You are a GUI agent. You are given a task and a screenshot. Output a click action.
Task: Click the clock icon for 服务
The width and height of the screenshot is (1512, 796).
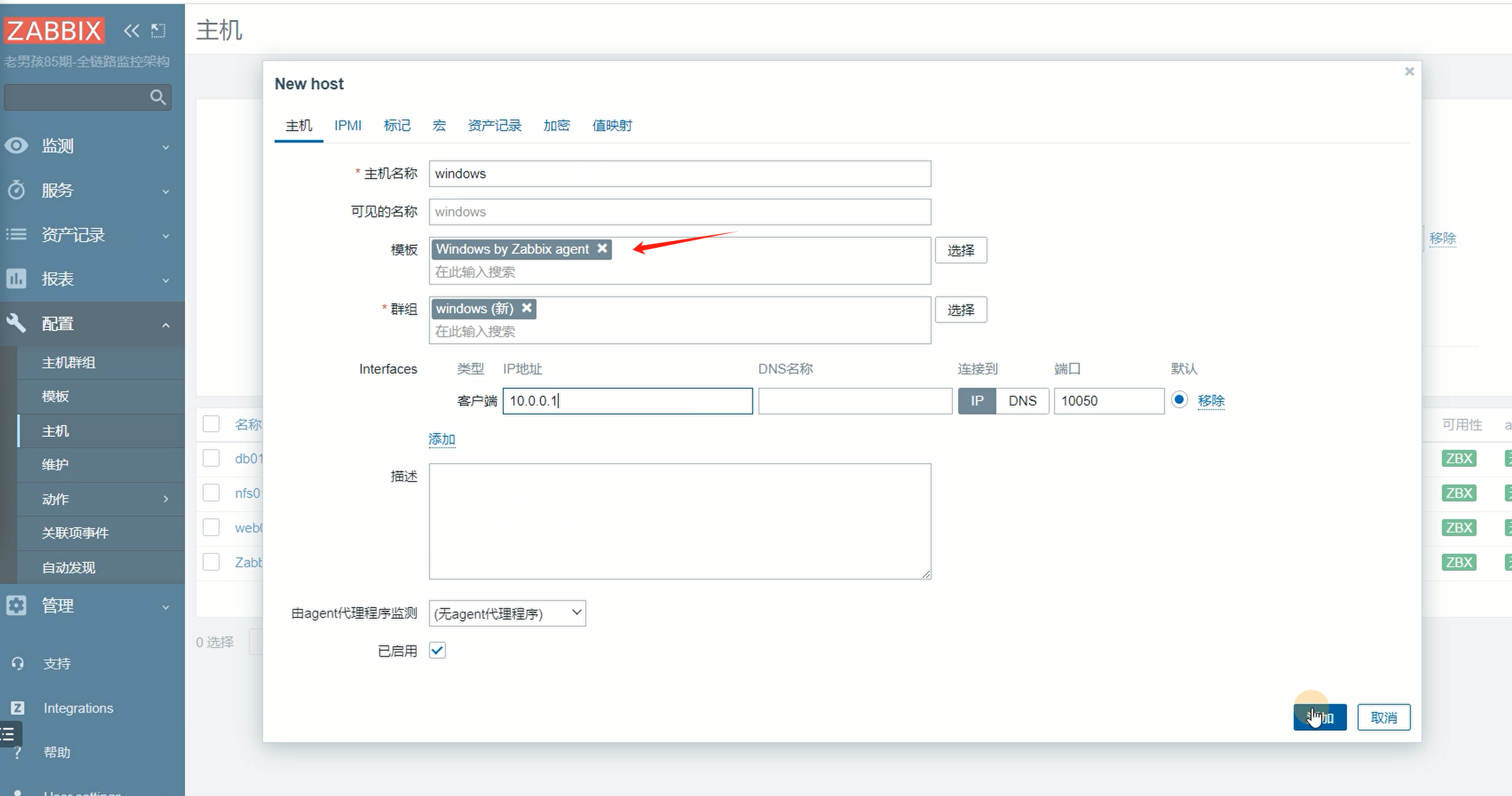click(17, 190)
